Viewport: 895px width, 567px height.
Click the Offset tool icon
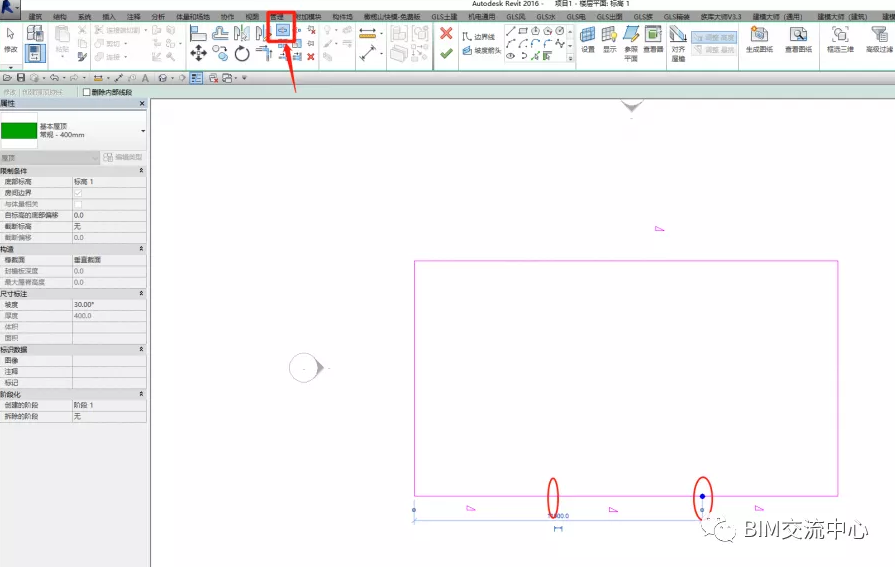point(220,34)
